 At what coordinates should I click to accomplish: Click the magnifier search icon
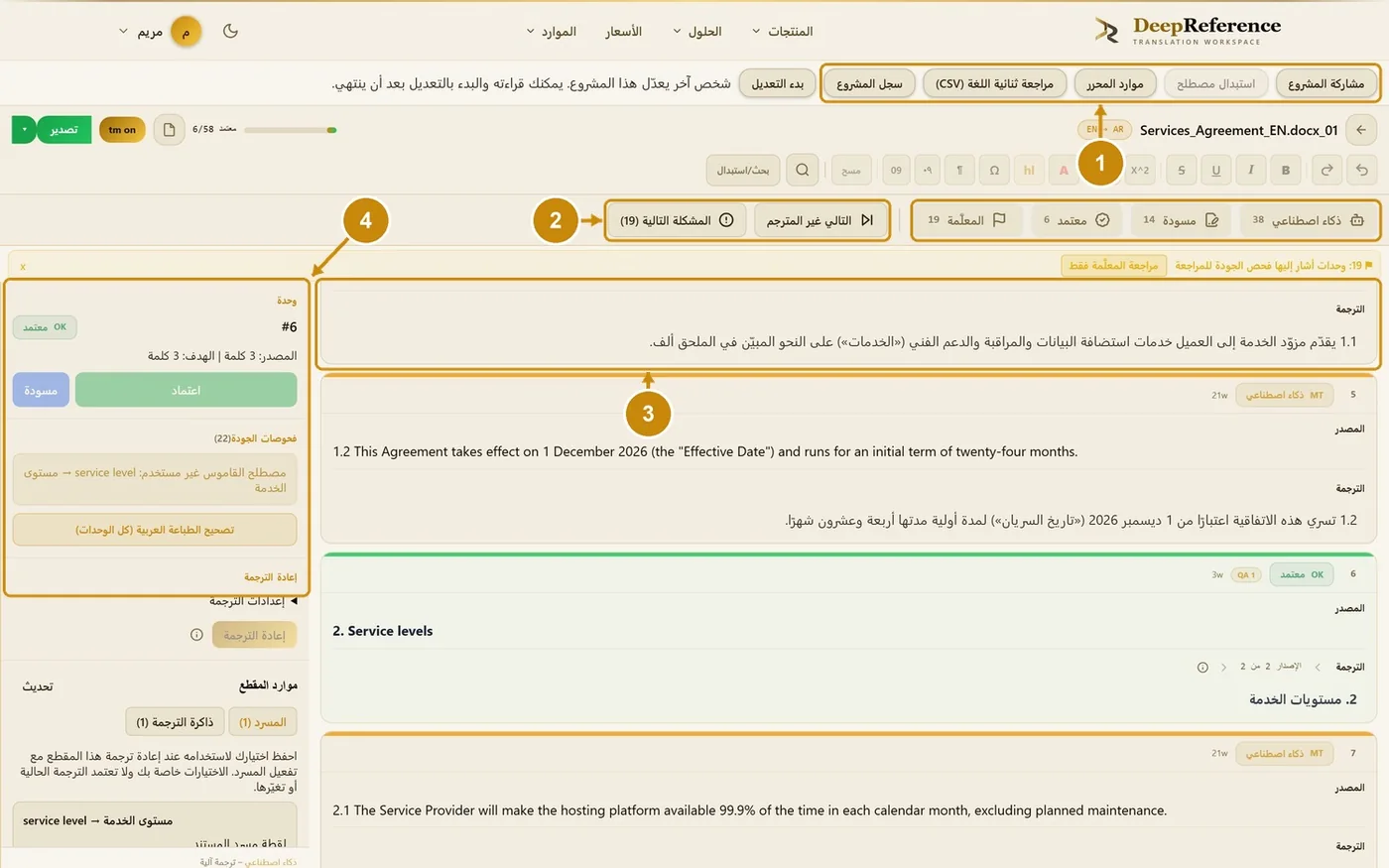tap(803, 170)
